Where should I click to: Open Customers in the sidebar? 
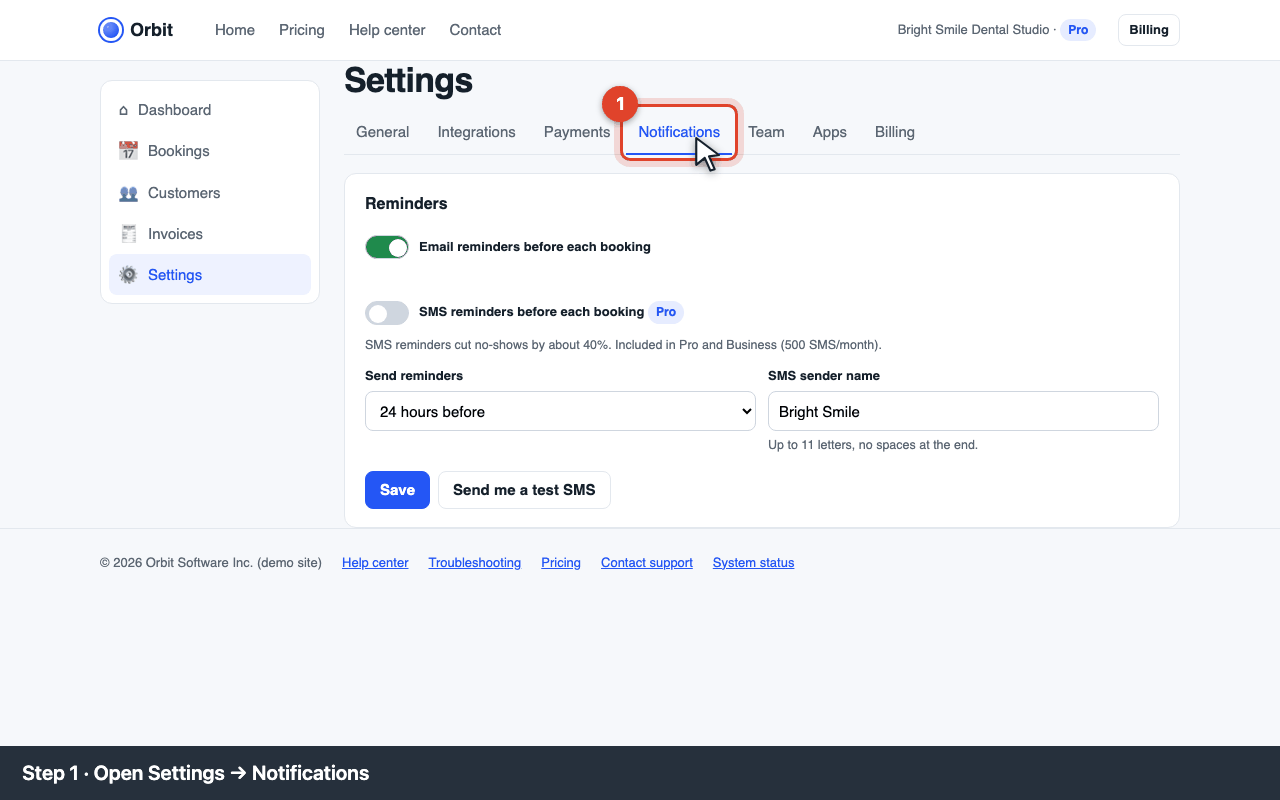click(x=210, y=193)
